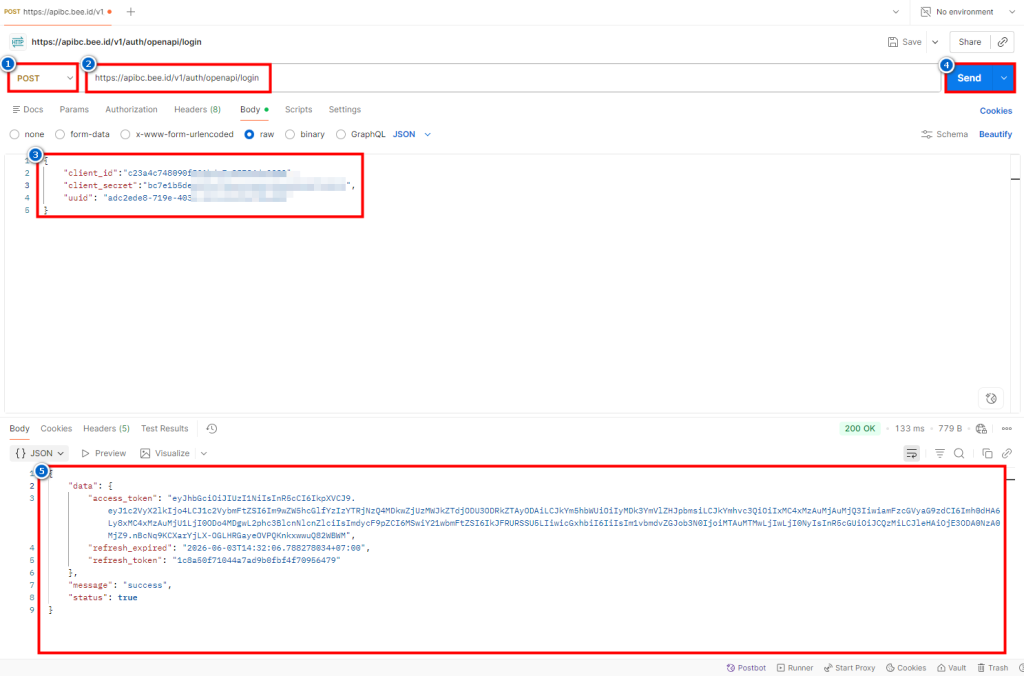Open the Vault in status bar
This screenshot has height=676, width=1024.
tap(952, 668)
